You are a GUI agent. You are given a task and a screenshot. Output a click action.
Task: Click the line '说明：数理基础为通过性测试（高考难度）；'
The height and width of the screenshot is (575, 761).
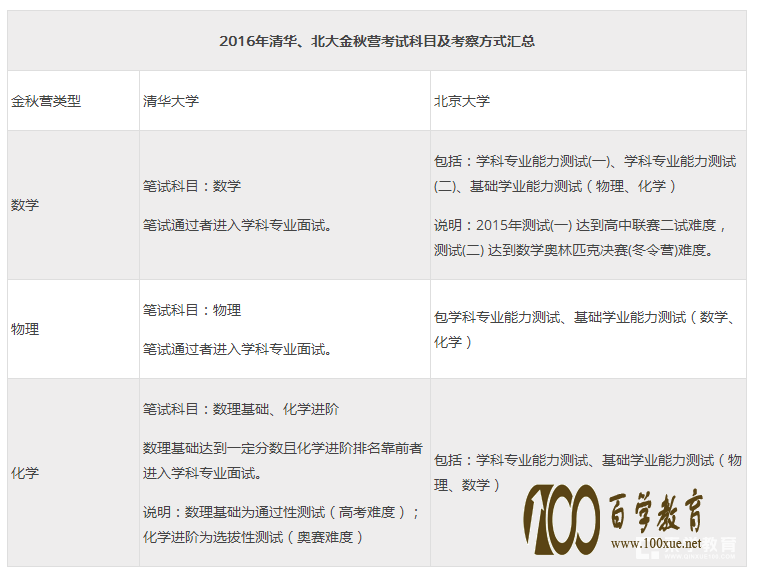[281, 512]
